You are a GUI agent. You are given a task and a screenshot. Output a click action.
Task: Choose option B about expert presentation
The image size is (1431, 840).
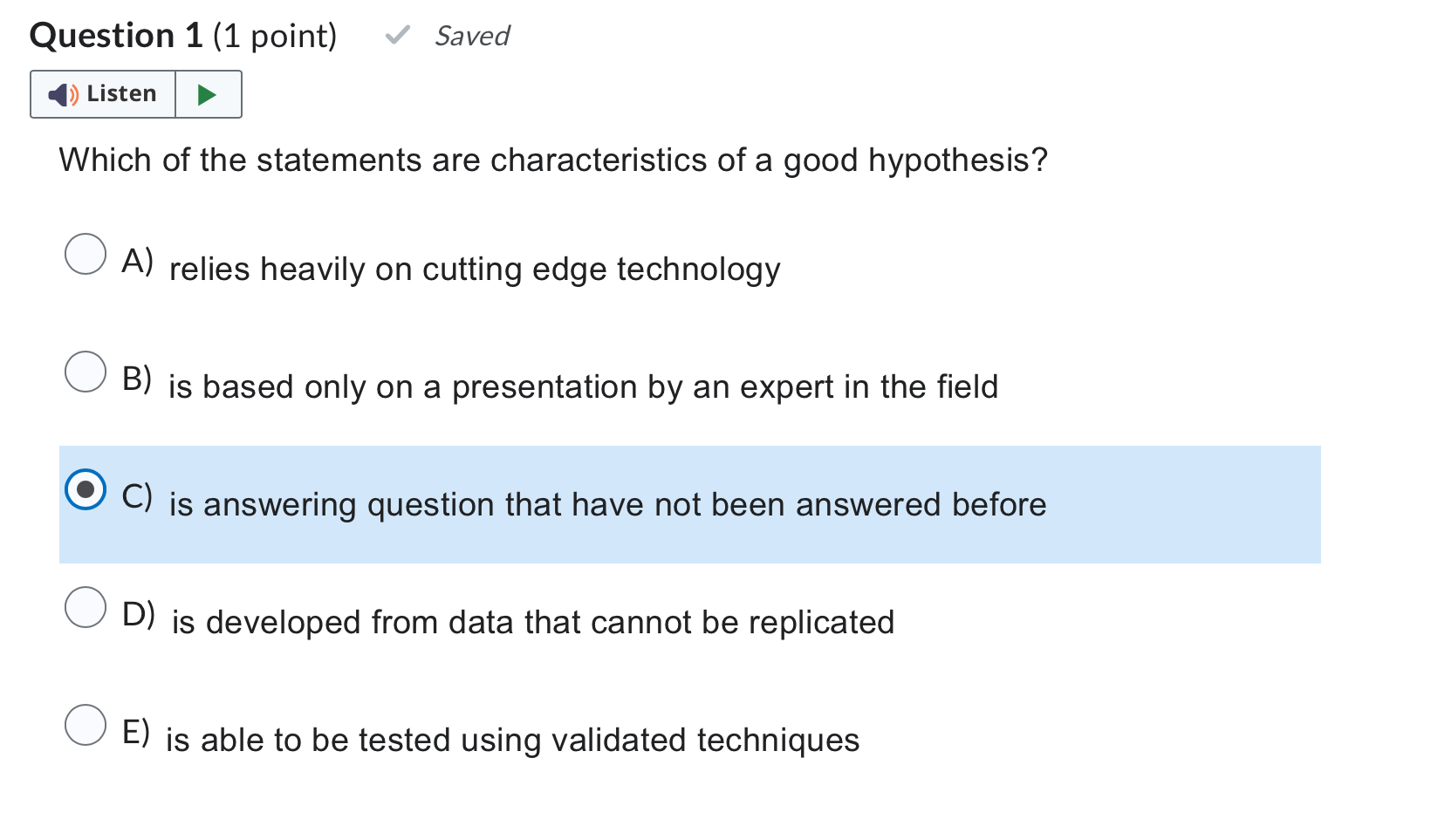(x=86, y=372)
